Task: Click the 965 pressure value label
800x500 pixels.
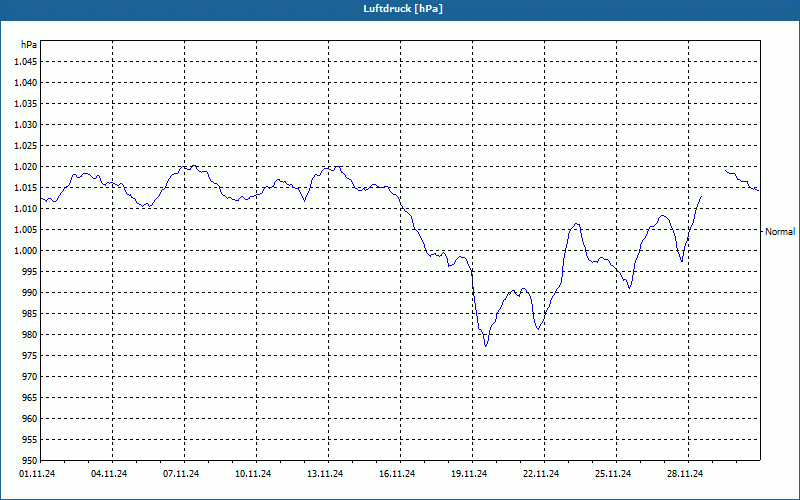Action: (x=30, y=397)
